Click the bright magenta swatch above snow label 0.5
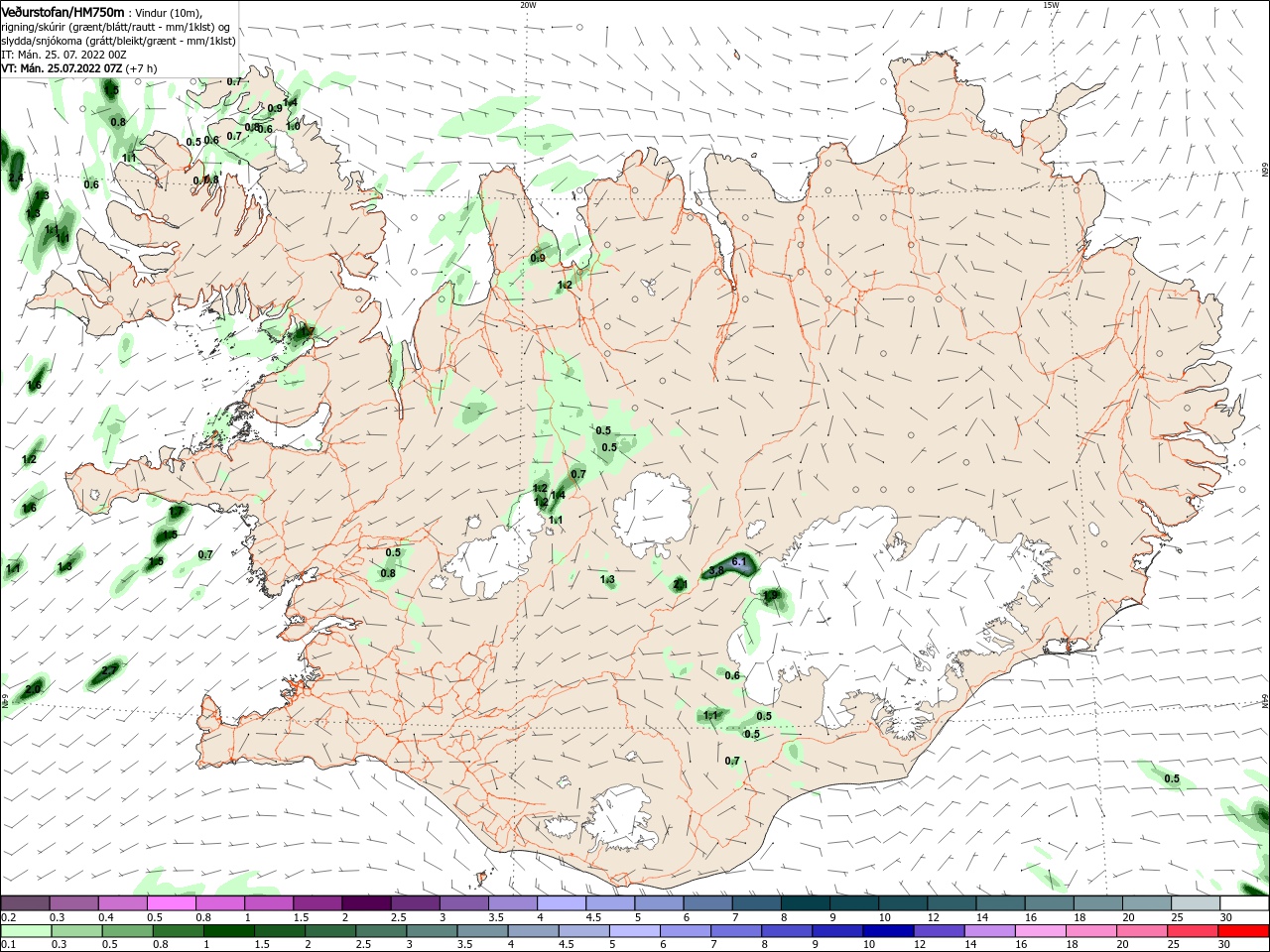The height and width of the screenshot is (952, 1270). point(171,903)
